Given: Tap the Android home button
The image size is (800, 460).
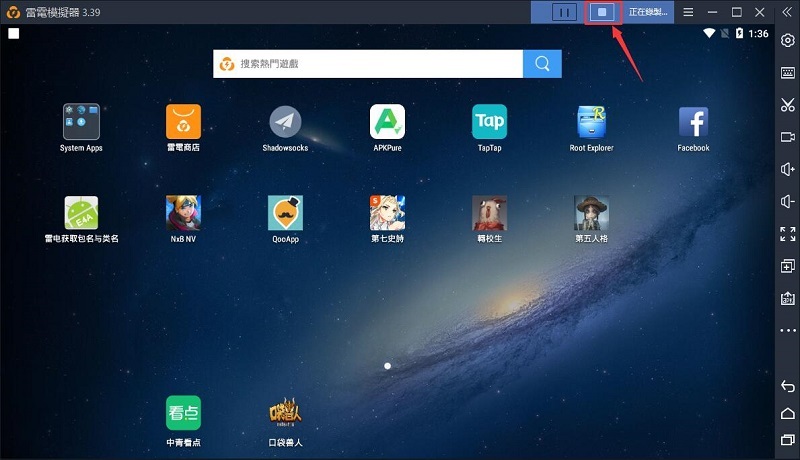Looking at the screenshot, I should [x=788, y=413].
